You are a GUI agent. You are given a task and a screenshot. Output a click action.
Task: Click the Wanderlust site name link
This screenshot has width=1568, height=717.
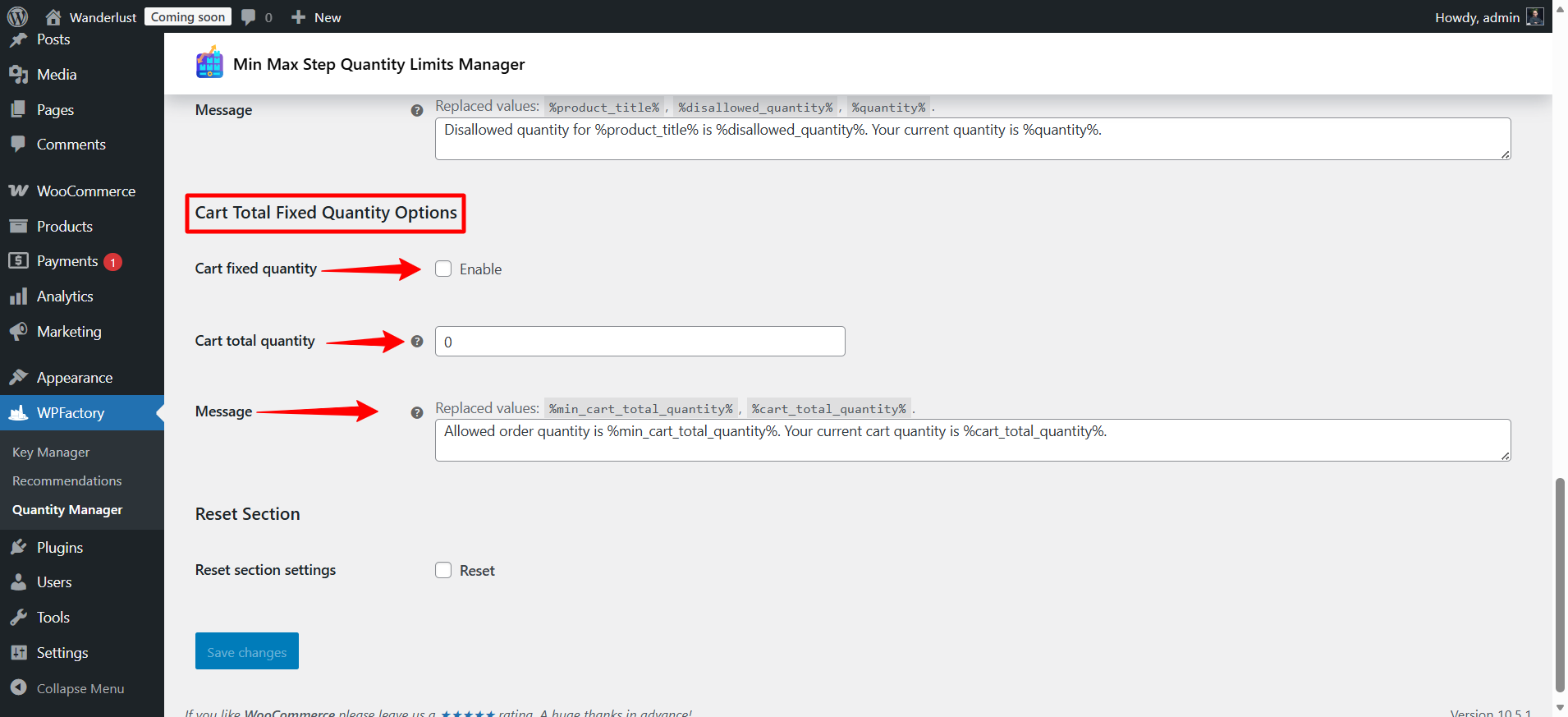(x=103, y=17)
